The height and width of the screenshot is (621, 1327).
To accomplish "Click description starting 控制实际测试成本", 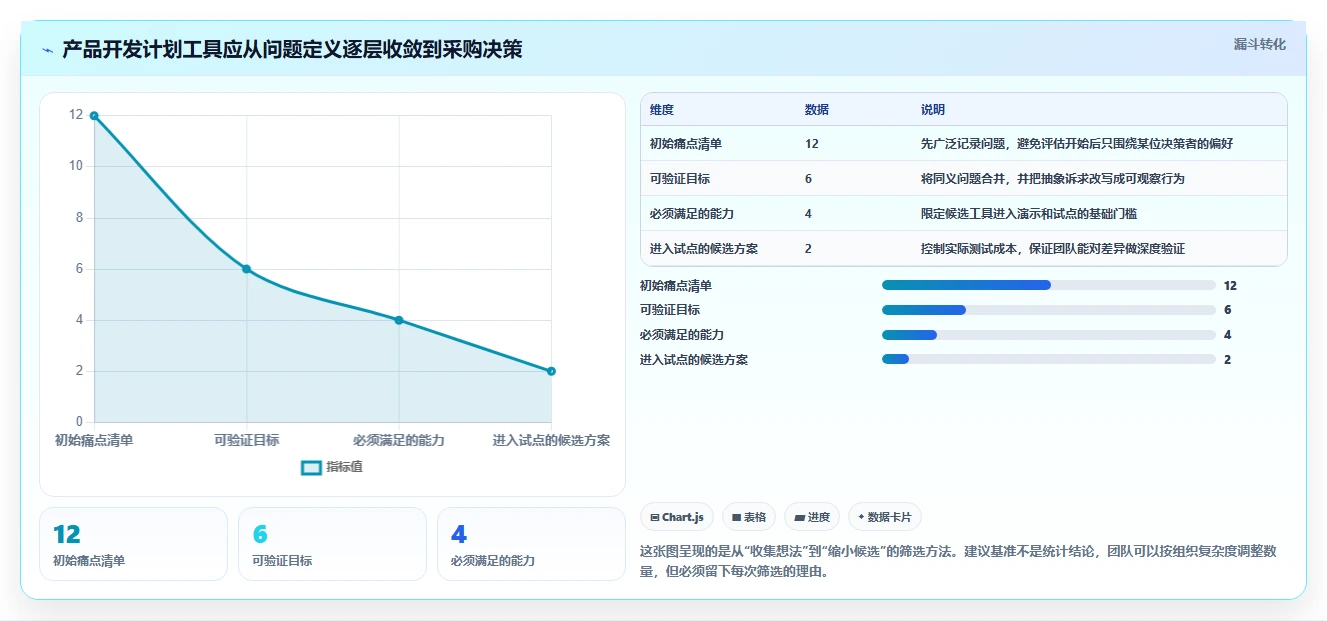I will click(1053, 249).
